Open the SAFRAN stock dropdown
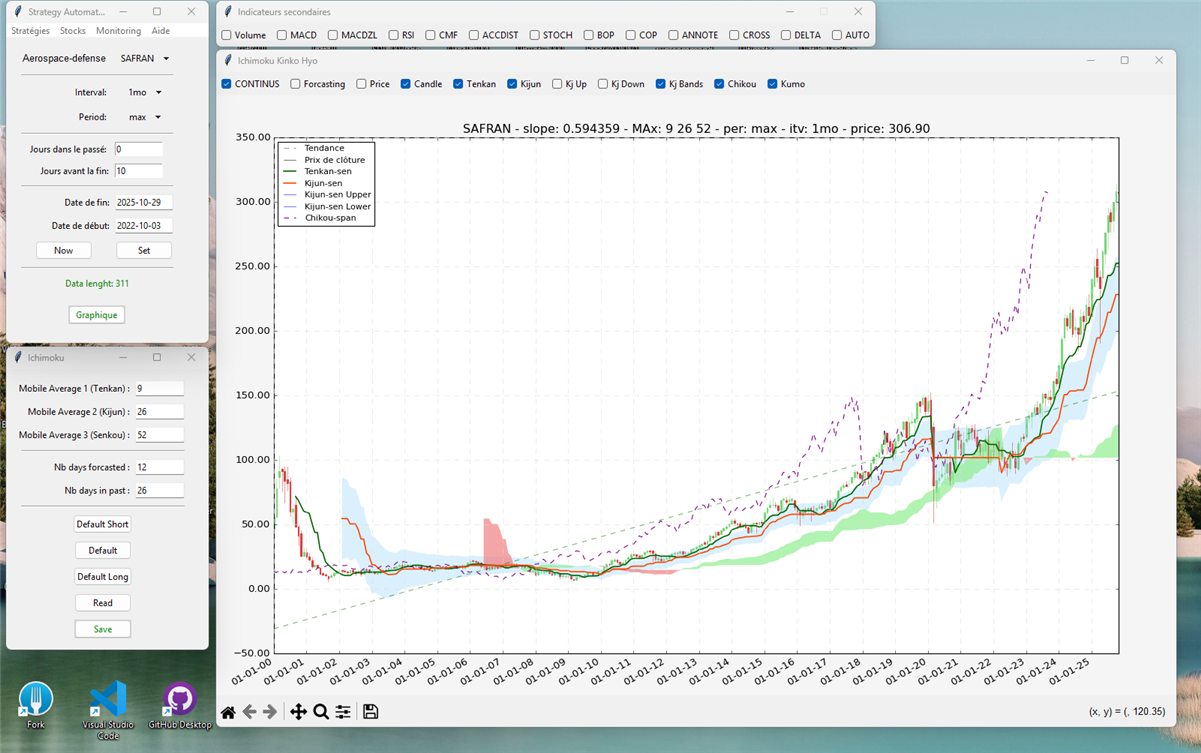This screenshot has width=1201, height=753. coord(145,59)
